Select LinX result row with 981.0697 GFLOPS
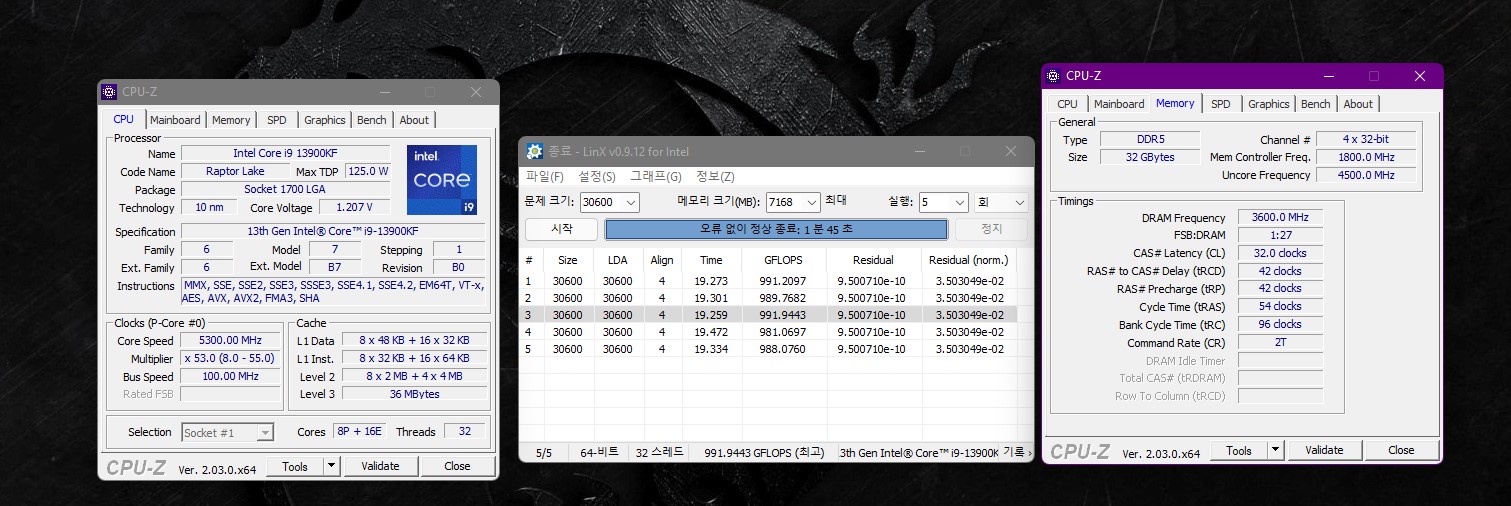Viewport: 1511px width, 506px height. [x=770, y=332]
